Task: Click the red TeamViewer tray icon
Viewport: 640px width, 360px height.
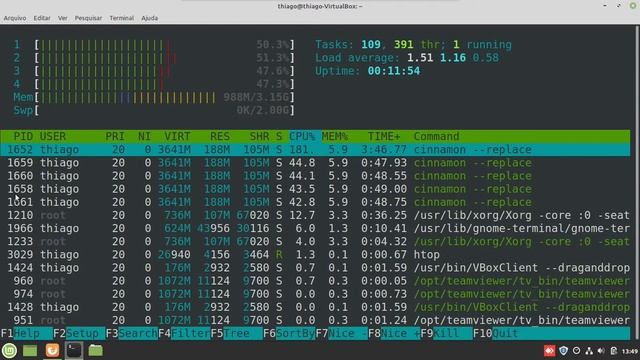Action: tap(549, 351)
